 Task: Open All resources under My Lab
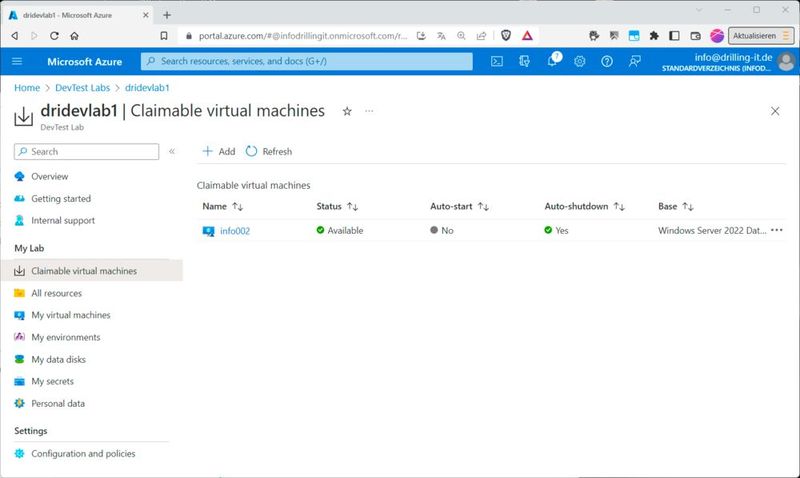56,293
